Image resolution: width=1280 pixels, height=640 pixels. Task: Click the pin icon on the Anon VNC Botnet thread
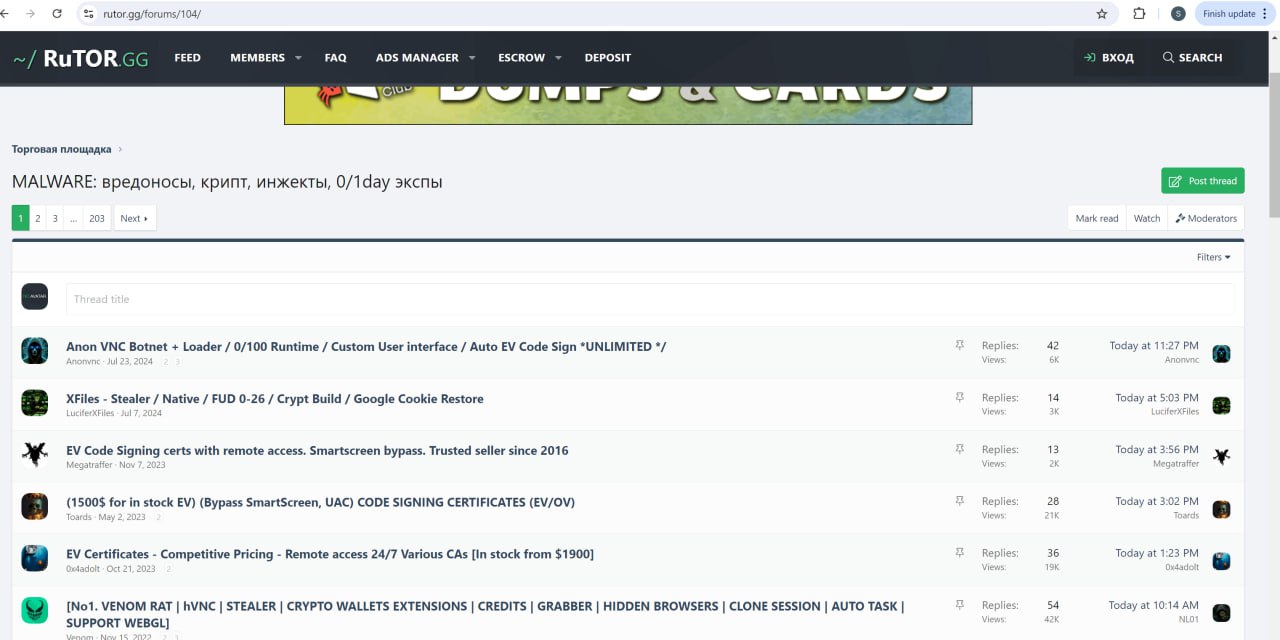click(x=960, y=345)
